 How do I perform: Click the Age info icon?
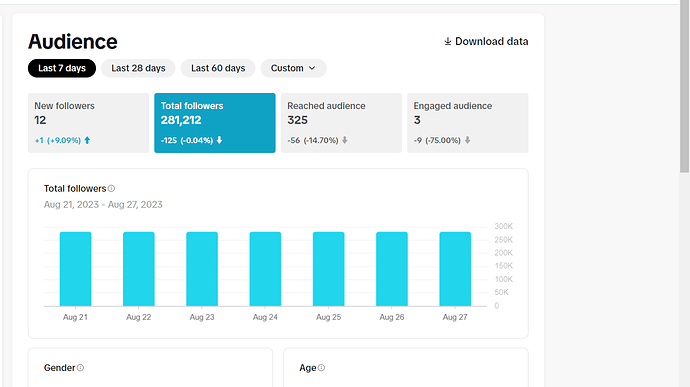[321, 368]
